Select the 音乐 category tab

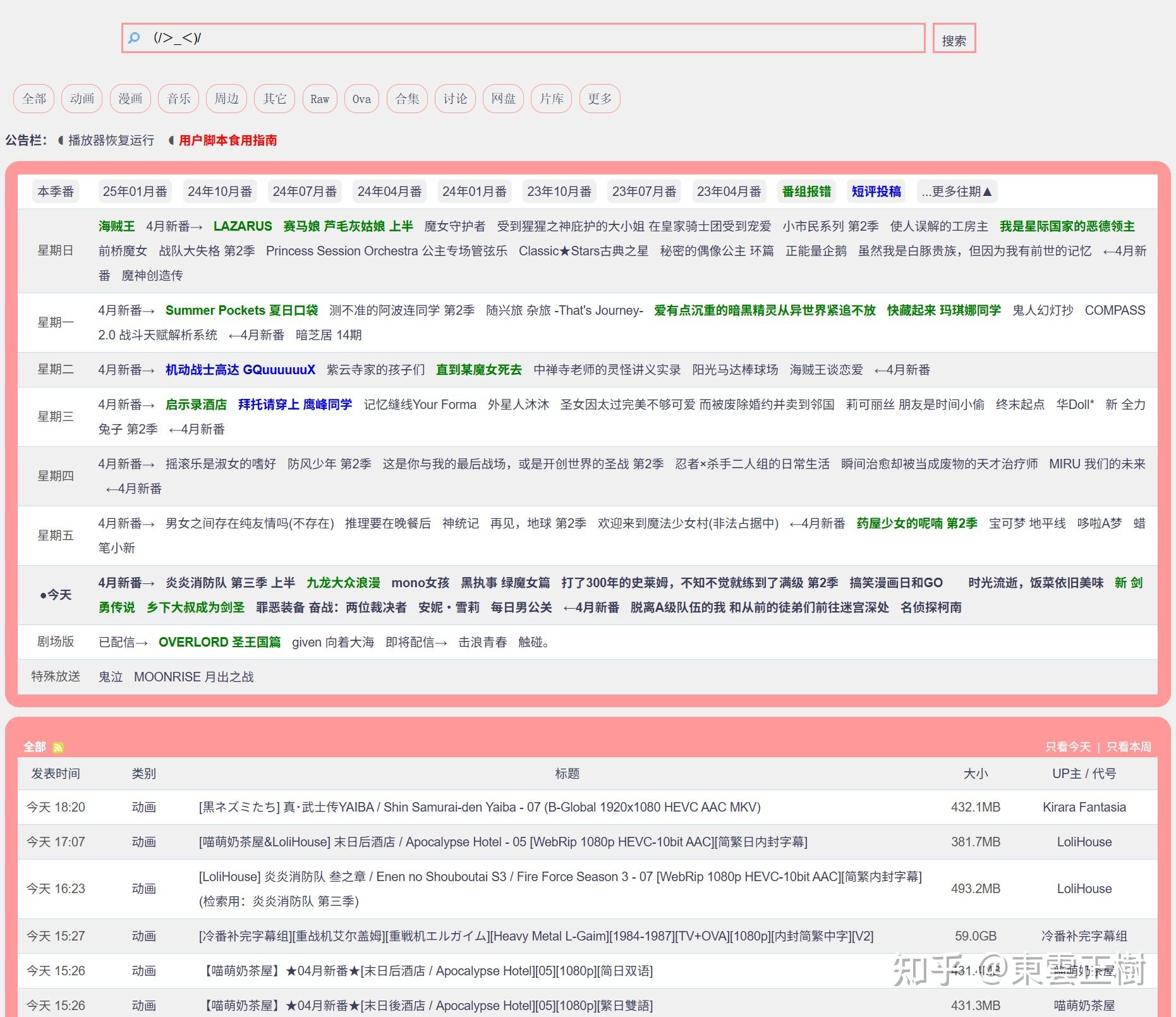pyautogui.click(x=179, y=99)
